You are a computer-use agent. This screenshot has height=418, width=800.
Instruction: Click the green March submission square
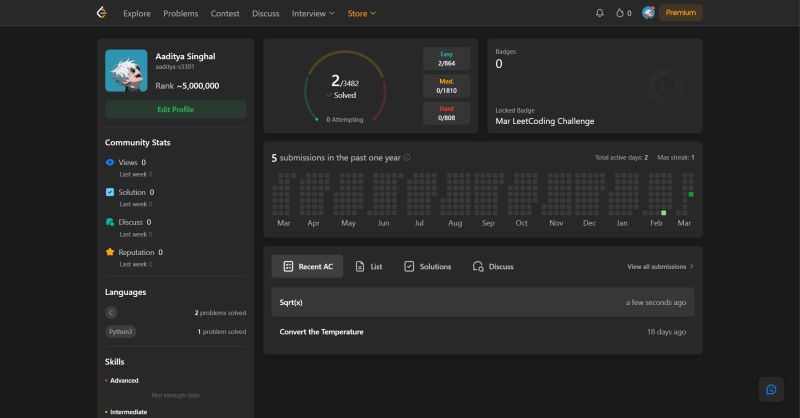pyautogui.click(x=691, y=194)
